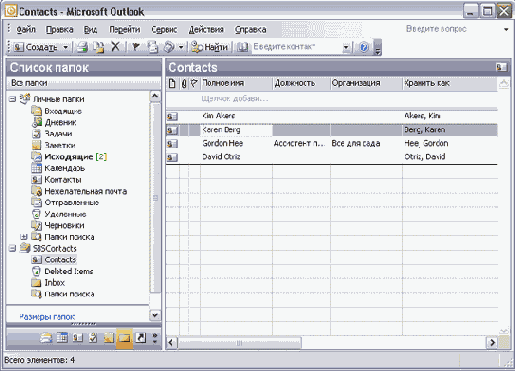Expand the Папки поиска folder node
Viewport: 515px width, 371px height.
pos(23,237)
